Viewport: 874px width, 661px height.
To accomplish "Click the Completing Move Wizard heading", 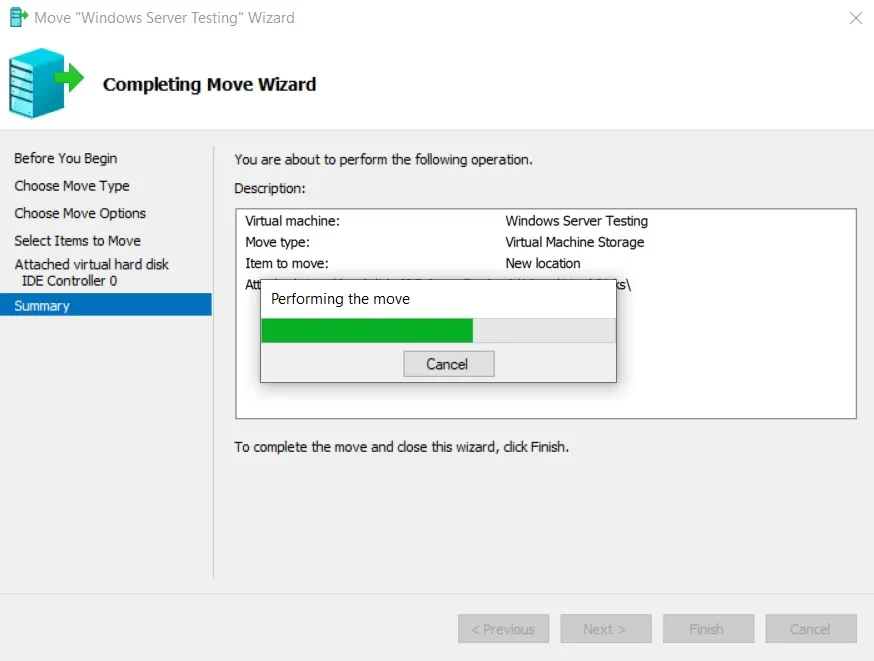I will coord(209,85).
